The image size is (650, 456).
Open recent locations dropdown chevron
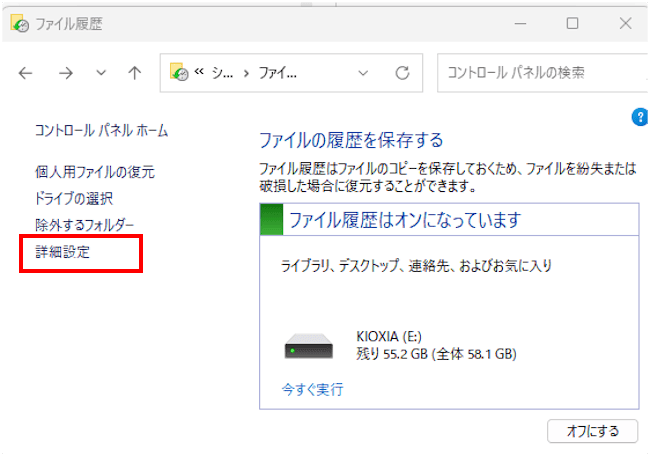pos(101,73)
